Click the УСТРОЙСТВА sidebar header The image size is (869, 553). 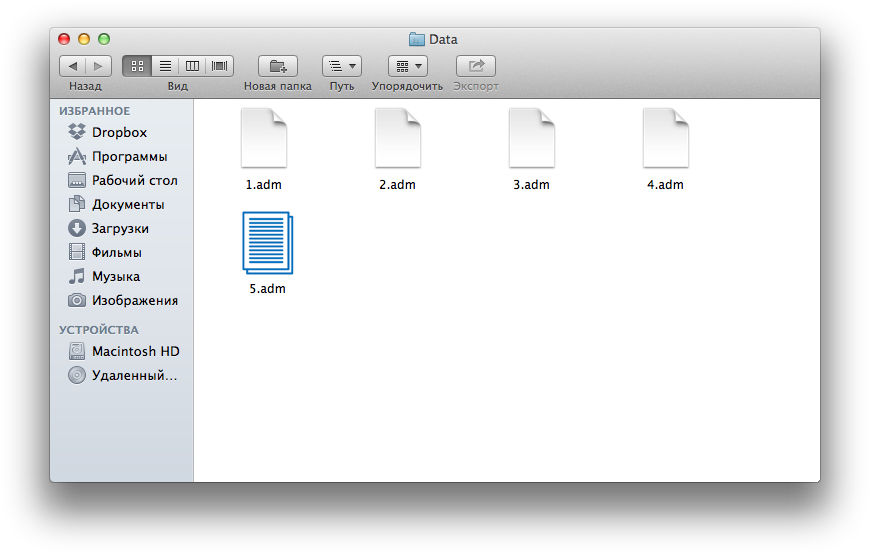click(99, 330)
